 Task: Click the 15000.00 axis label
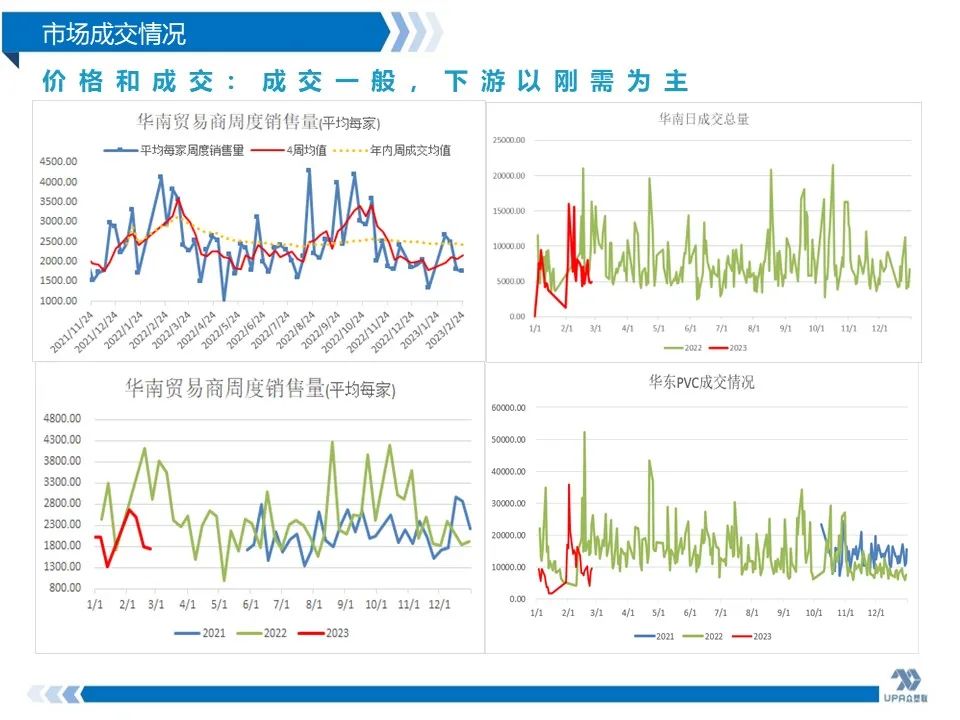click(x=509, y=211)
